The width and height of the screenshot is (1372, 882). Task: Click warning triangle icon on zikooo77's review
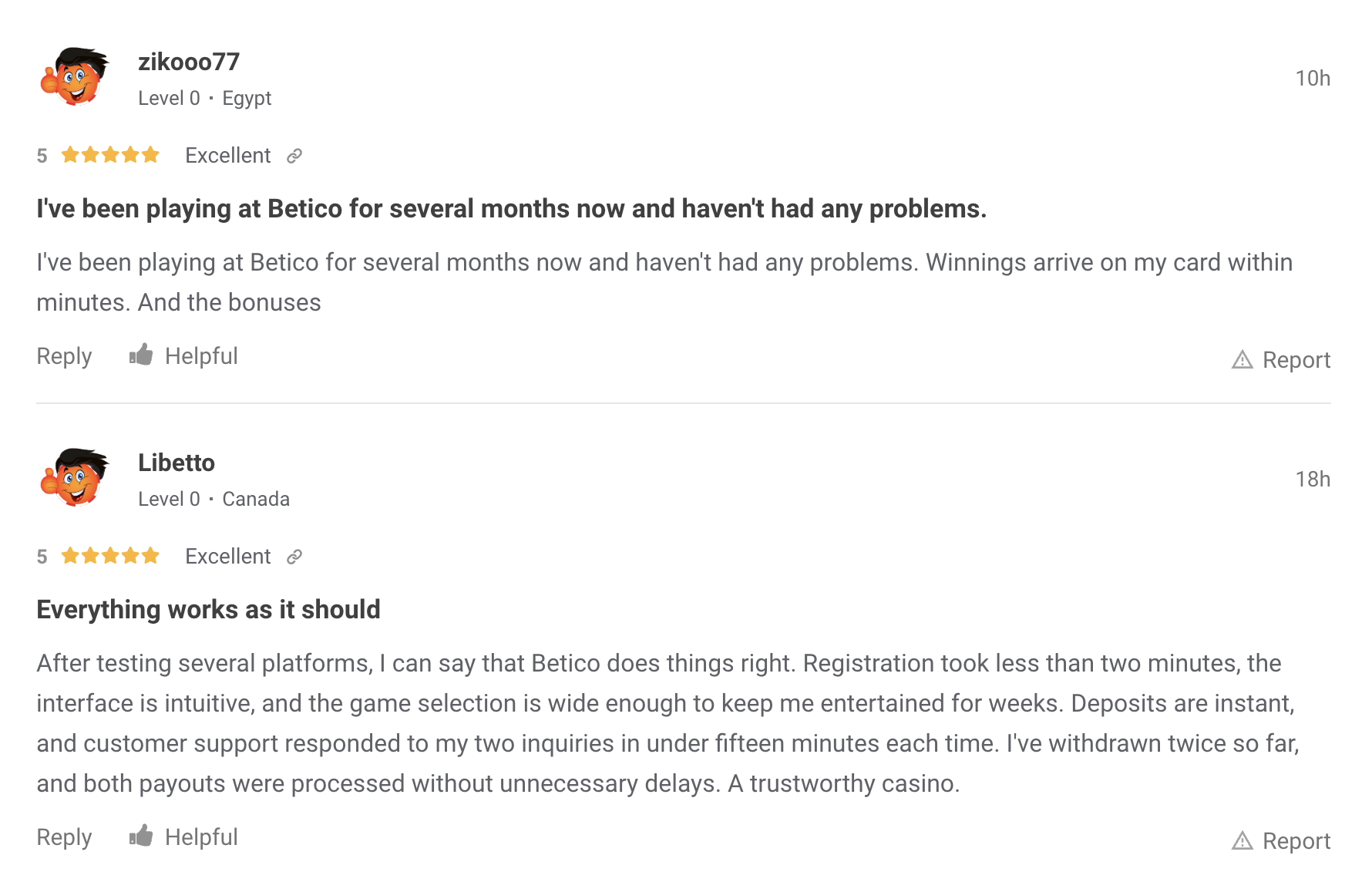pyautogui.click(x=1242, y=360)
